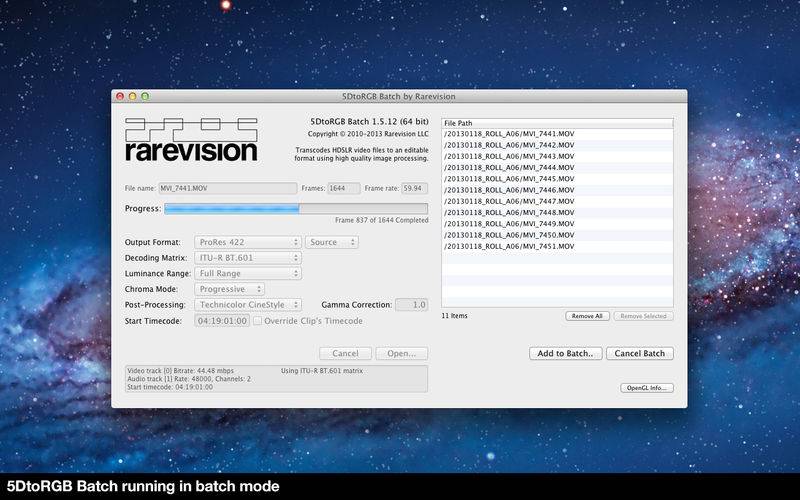Open Post-Processing Technicolor CineStyle dropdown
Image resolution: width=800 pixels, height=500 pixels.
tap(248, 305)
